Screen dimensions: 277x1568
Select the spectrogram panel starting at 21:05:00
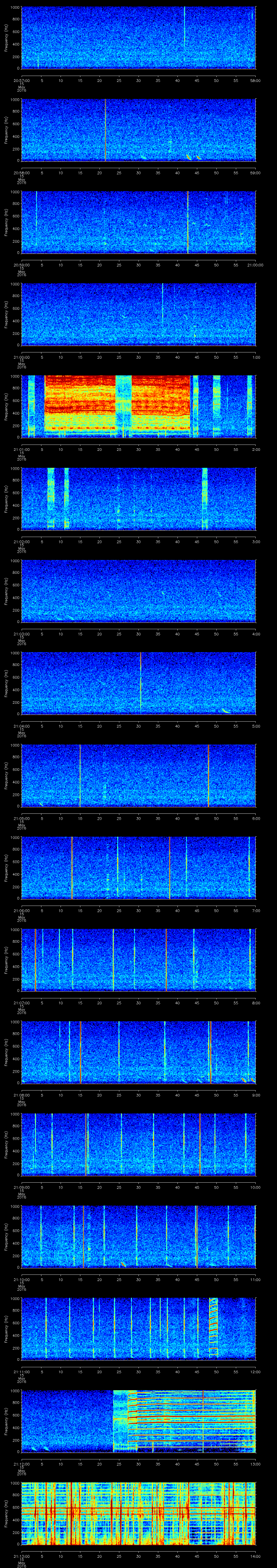(138, 775)
